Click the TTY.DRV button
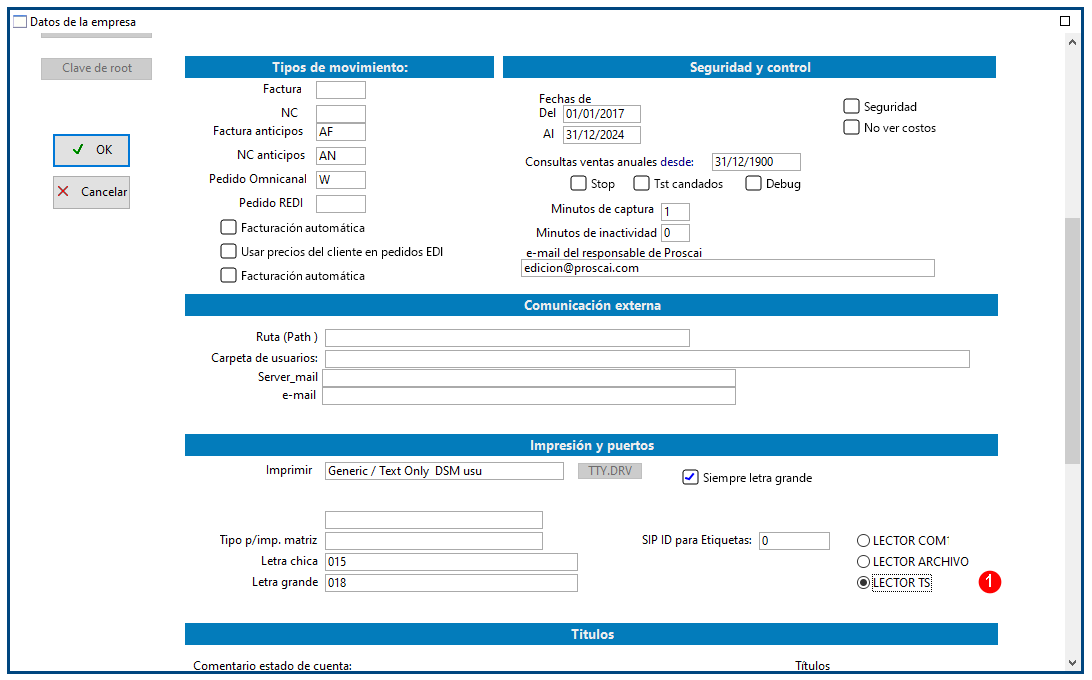The width and height of the screenshot is (1092, 680). (x=609, y=471)
